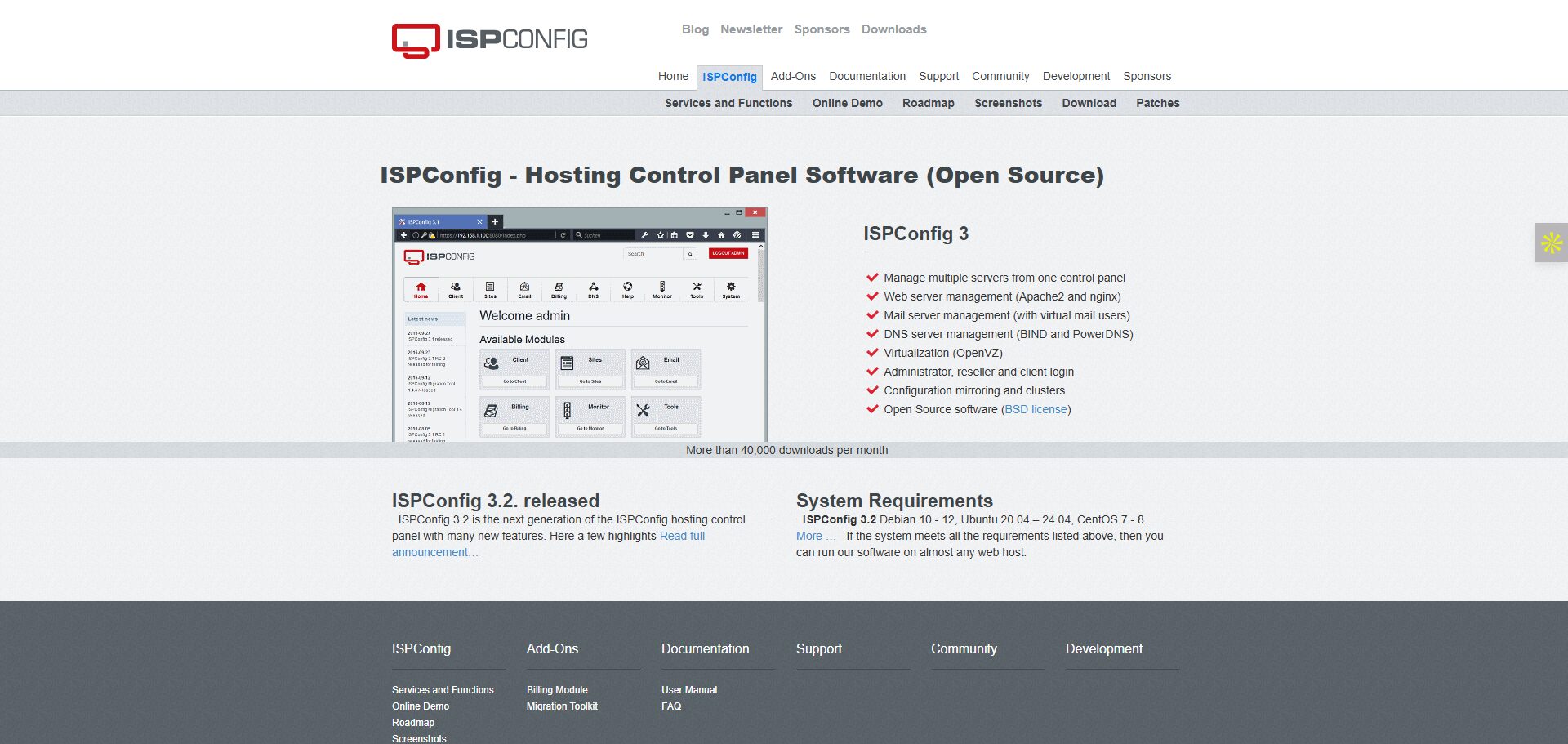Switch to the Add-Ons tab
The width and height of the screenshot is (1568, 744).
coord(793,76)
